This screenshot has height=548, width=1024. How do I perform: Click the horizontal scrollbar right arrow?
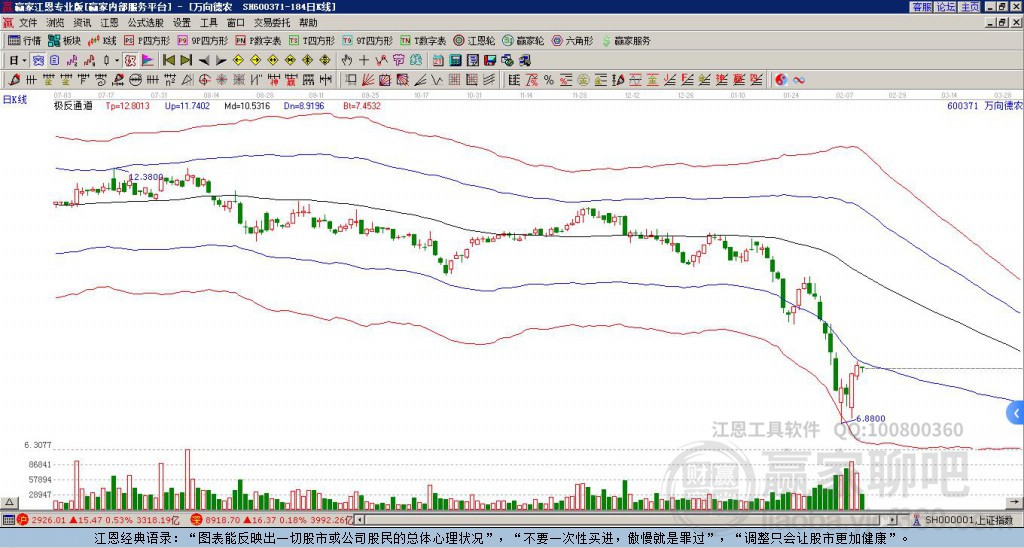[892, 520]
